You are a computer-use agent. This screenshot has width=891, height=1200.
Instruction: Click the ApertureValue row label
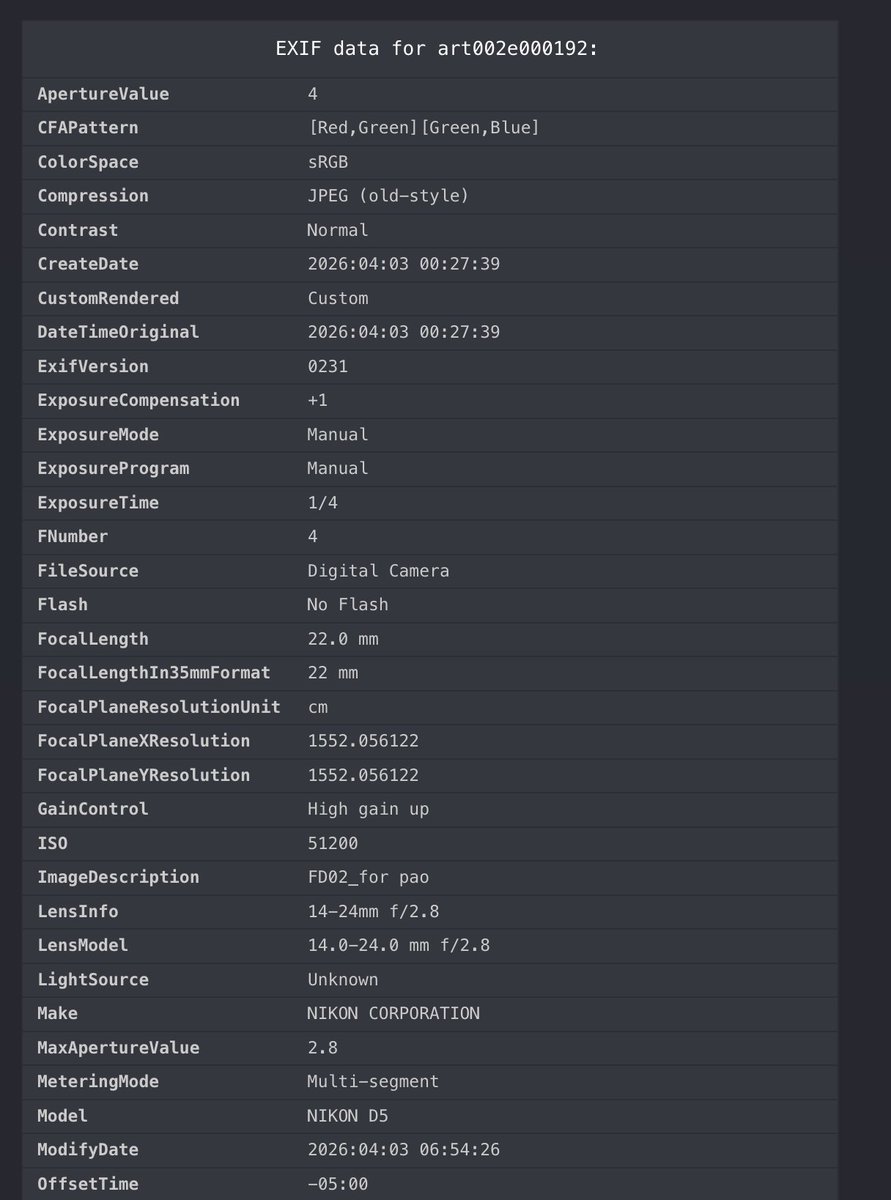pyautogui.click(x=103, y=94)
